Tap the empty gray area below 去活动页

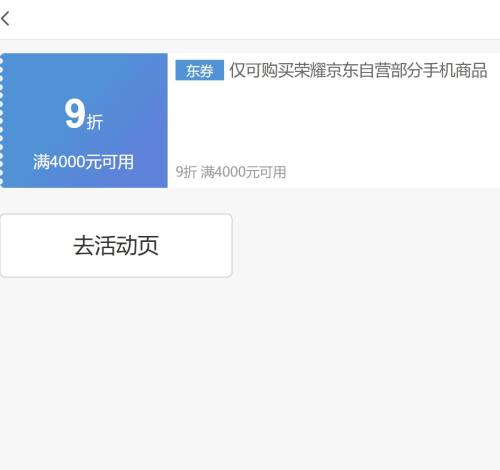250,373
